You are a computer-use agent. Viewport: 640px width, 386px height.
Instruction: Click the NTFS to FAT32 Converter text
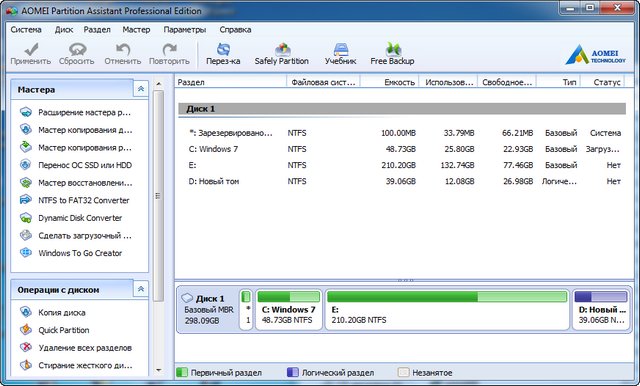84,200
